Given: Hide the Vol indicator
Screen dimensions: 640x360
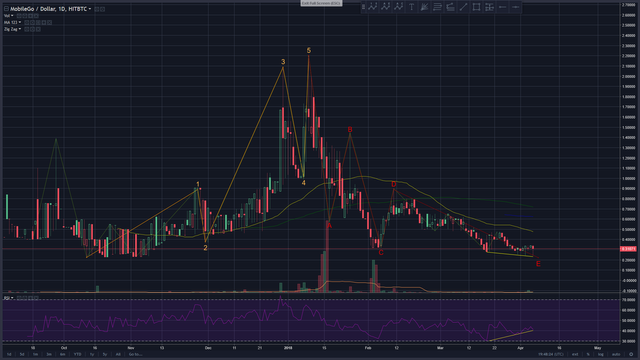Looking at the screenshot, I should [19, 16].
